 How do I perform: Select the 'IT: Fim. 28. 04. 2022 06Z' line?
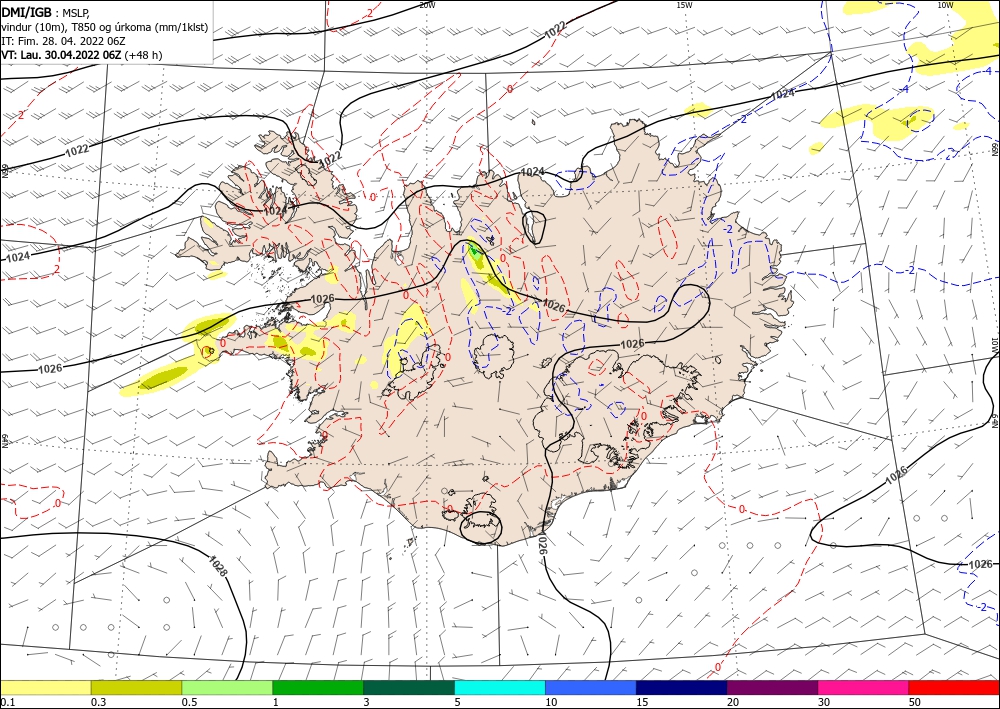pos(63,41)
